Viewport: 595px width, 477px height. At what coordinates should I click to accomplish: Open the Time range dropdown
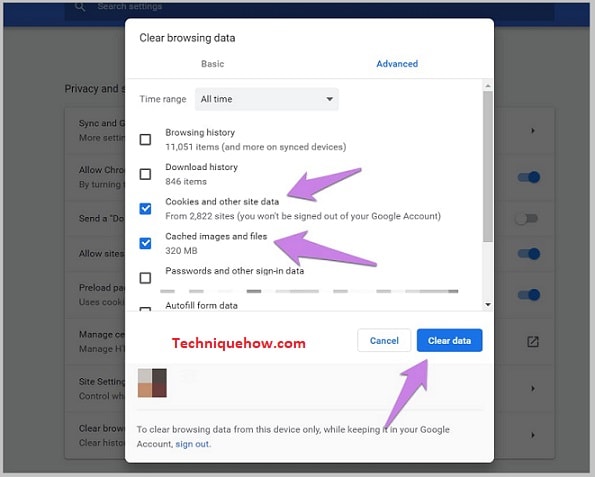(x=267, y=99)
